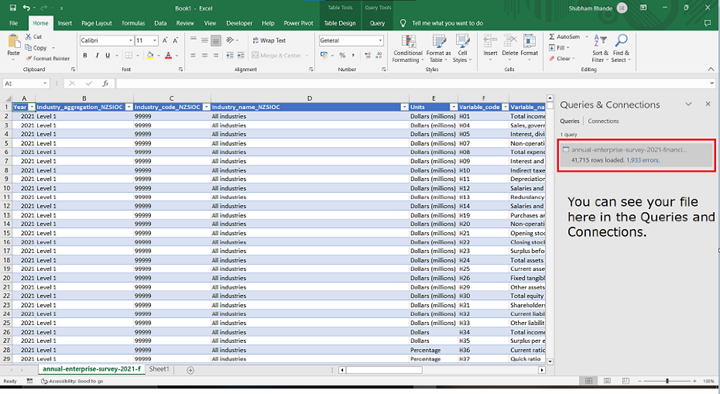The image size is (720, 394).
Task: Open the Industry_aggregation_NZSIOC filter dropdown
Action: click(x=129, y=107)
